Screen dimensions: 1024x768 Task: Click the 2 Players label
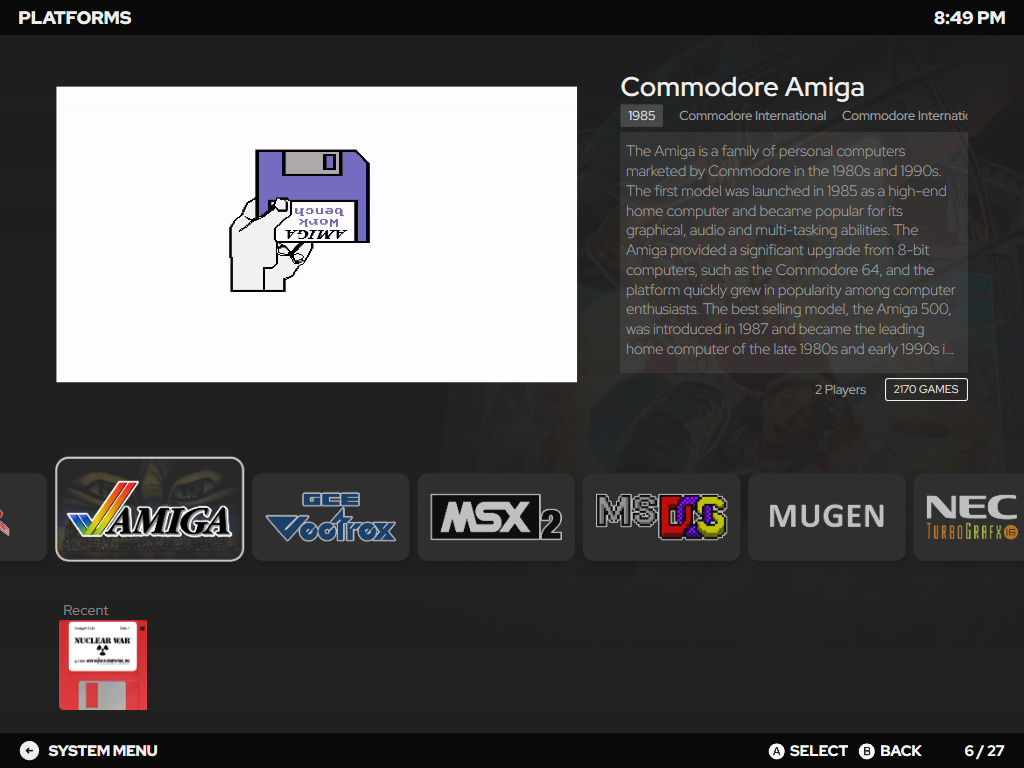pos(840,390)
